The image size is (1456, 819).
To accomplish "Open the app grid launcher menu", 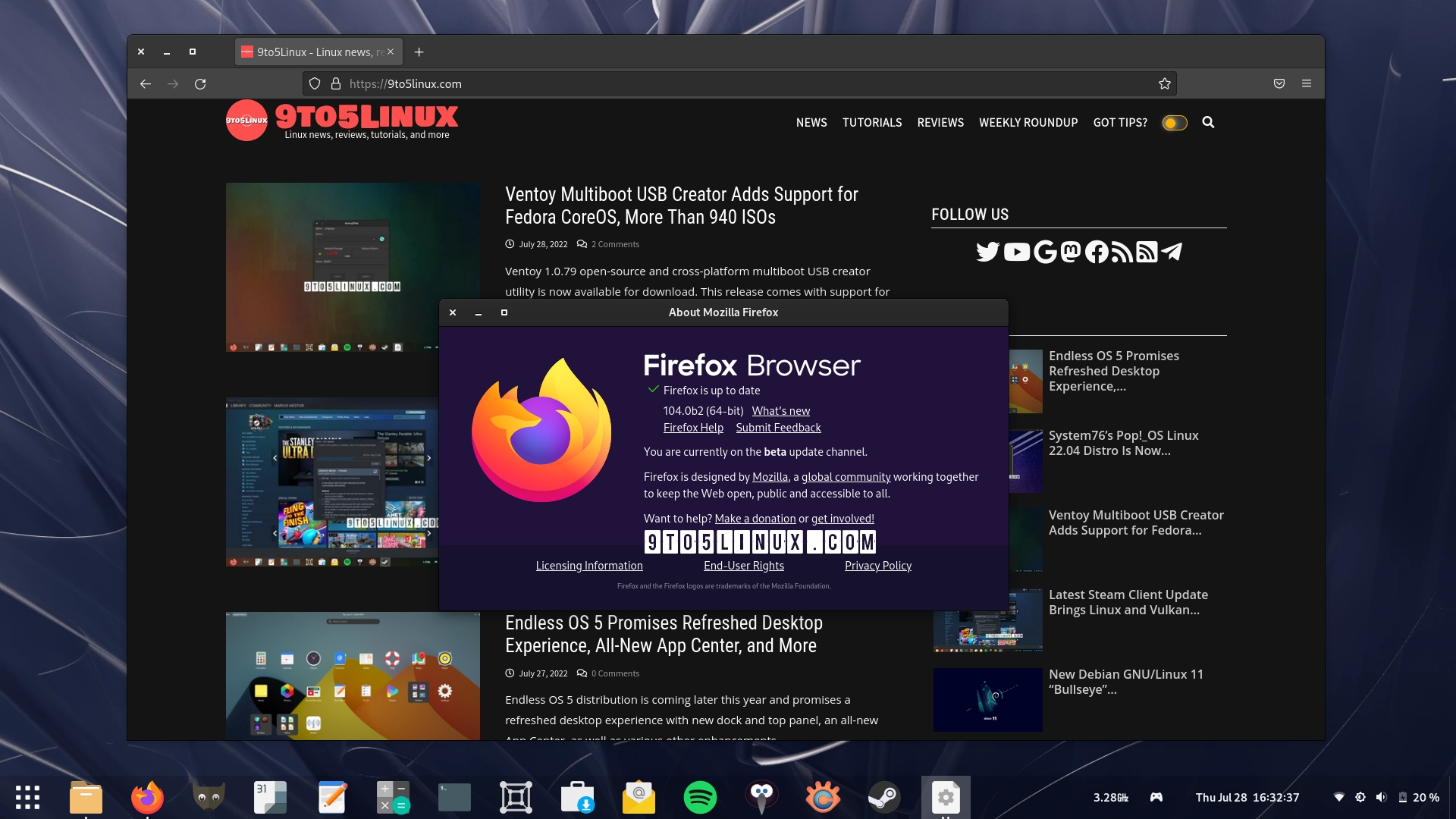I will [x=28, y=797].
